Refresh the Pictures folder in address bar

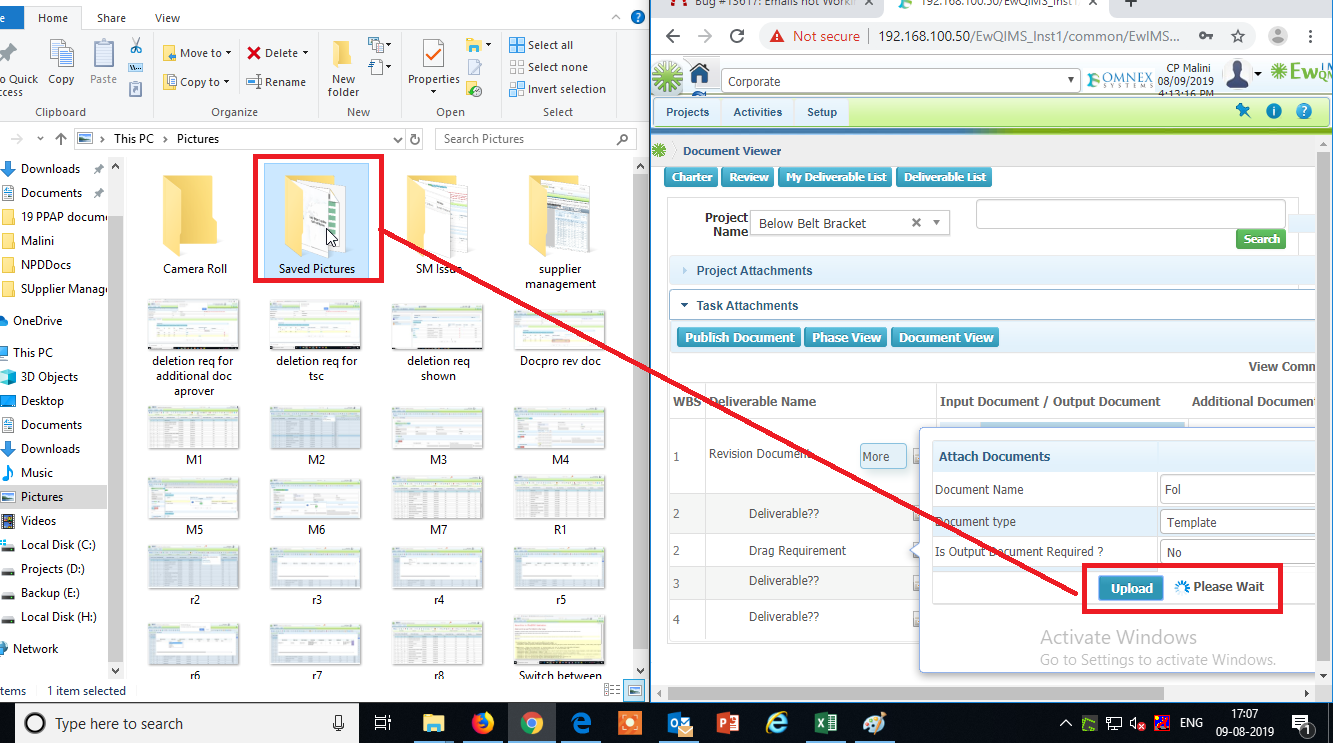pos(415,139)
